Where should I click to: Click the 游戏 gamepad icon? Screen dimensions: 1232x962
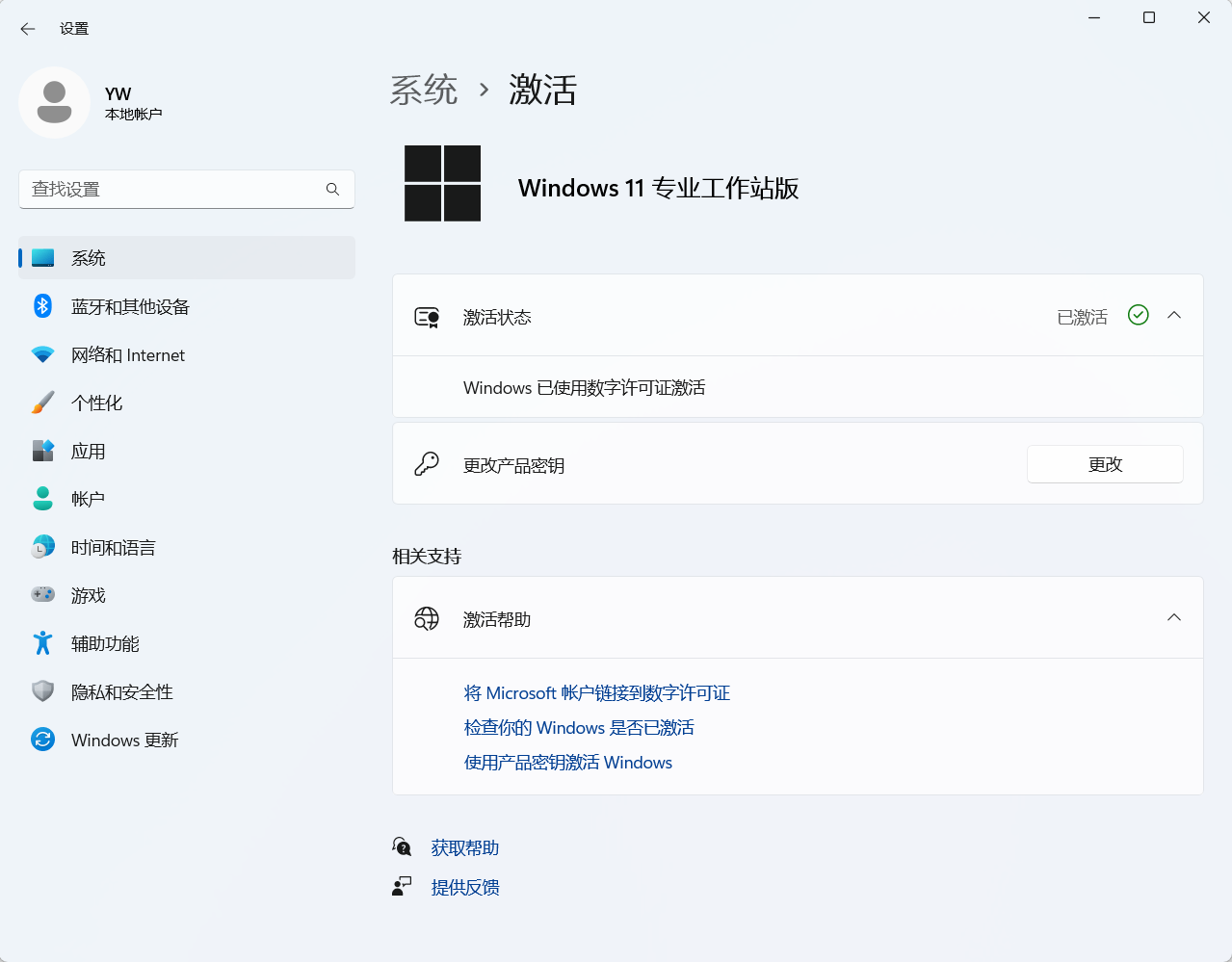(x=42, y=595)
